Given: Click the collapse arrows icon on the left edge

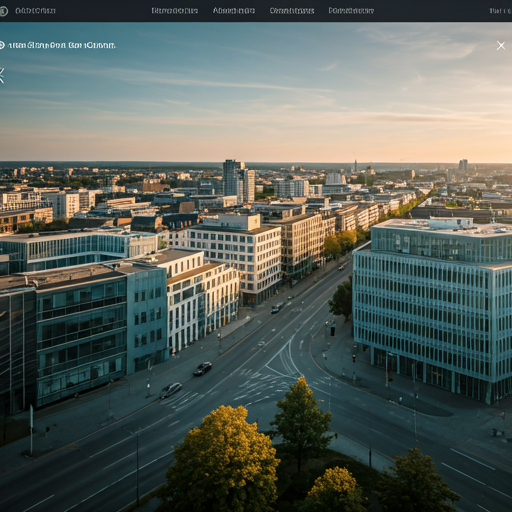Looking at the screenshot, I should coord(2,76).
